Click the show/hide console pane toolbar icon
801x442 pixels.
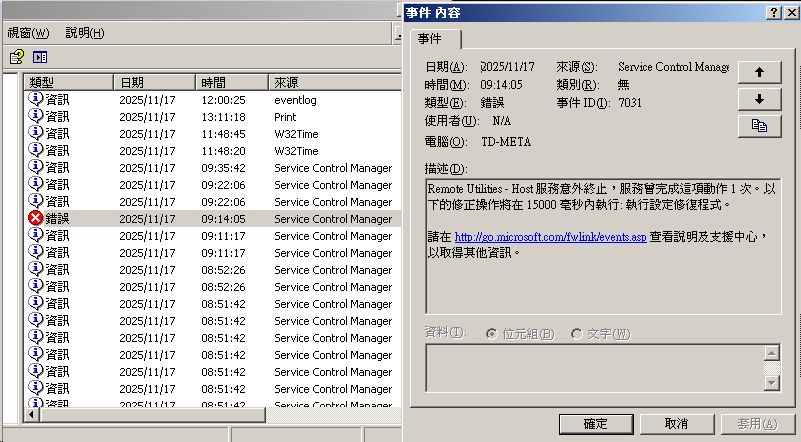pyautogui.click(x=40, y=57)
